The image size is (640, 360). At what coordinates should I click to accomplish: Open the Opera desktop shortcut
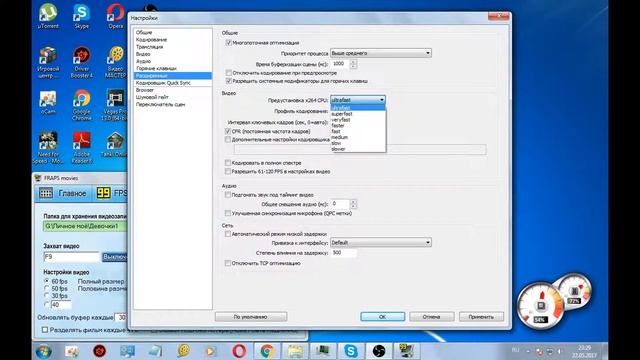(116, 16)
